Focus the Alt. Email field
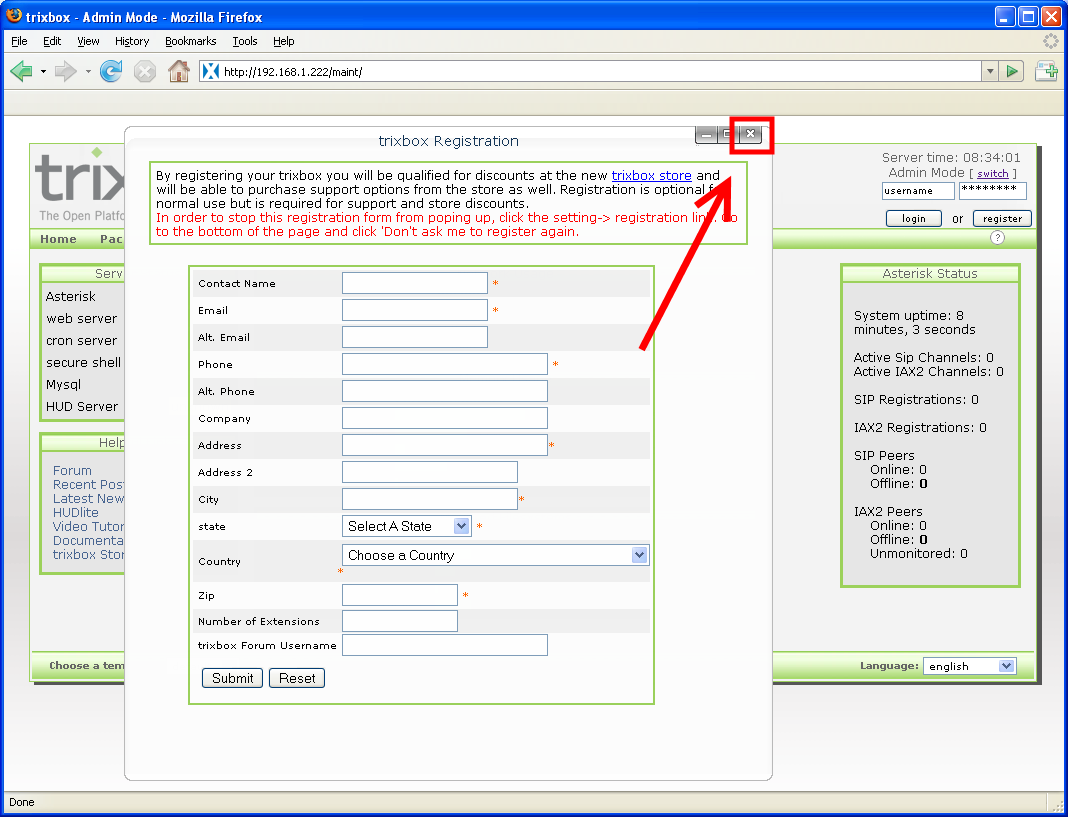The height and width of the screenshot is (817, 1068). (x=415, y=337)
